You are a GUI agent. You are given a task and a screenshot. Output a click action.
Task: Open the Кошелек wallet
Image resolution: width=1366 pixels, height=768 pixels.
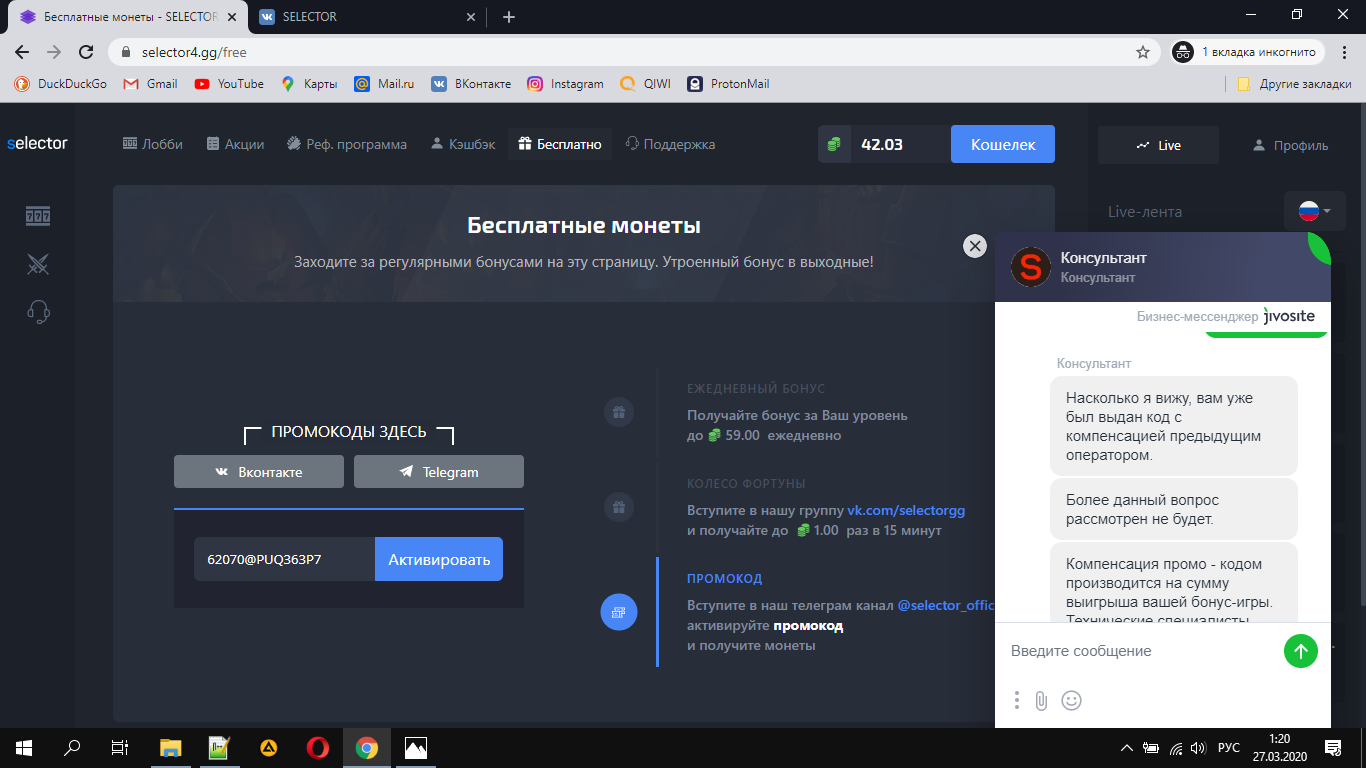[1003, 144]
